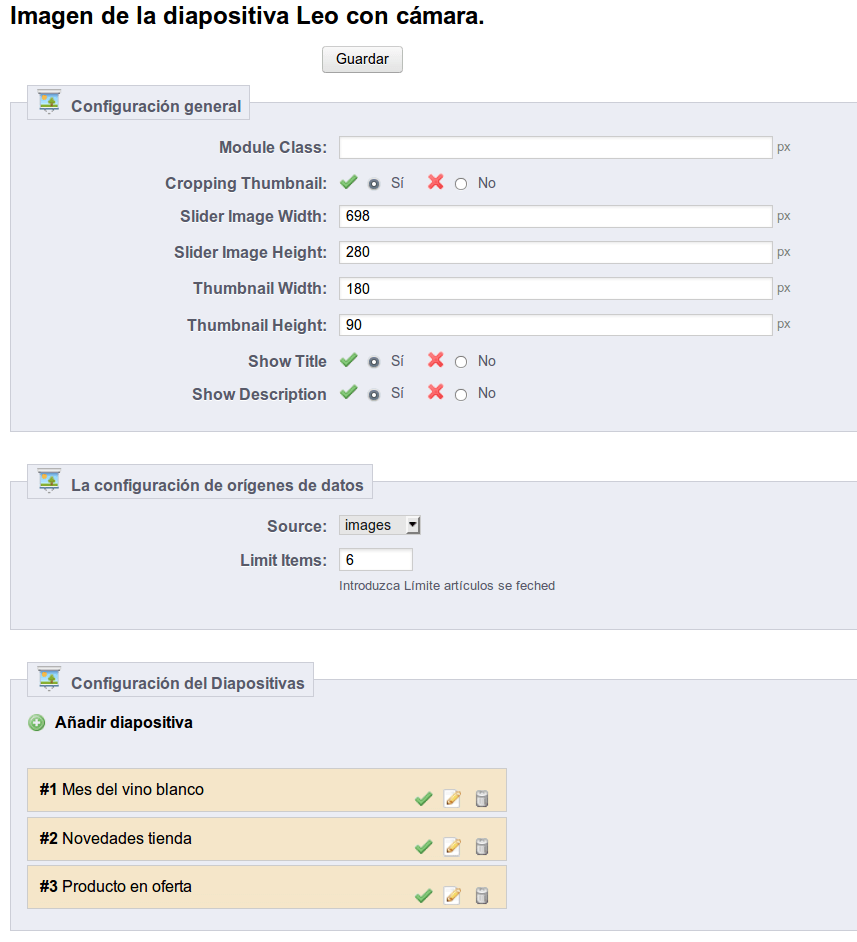The height and width of the screenshot is (942, 857).
Task: Focus the Slider Image Width field
Action: tap(556, 216)
